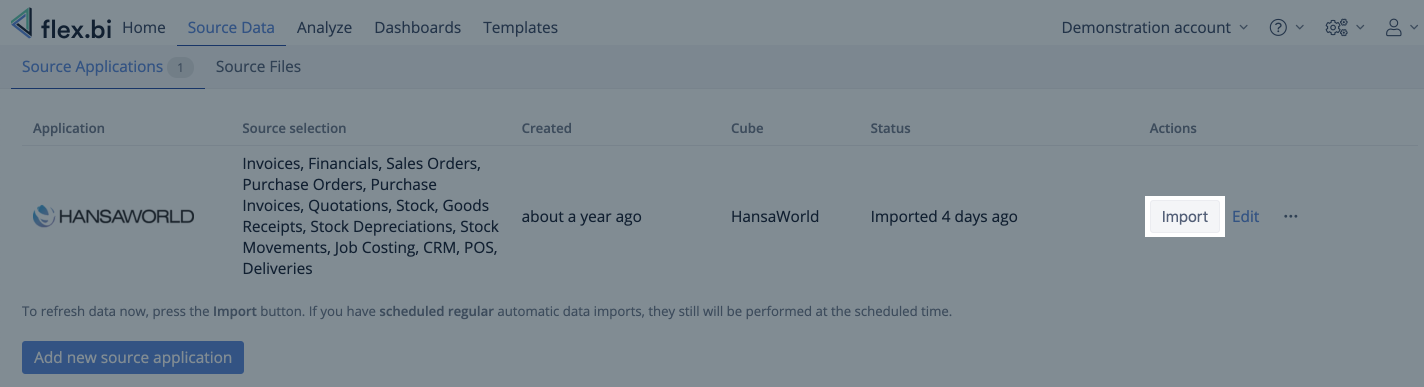
Task: Select the Source Applications tab
Action: tap(108, 67)
